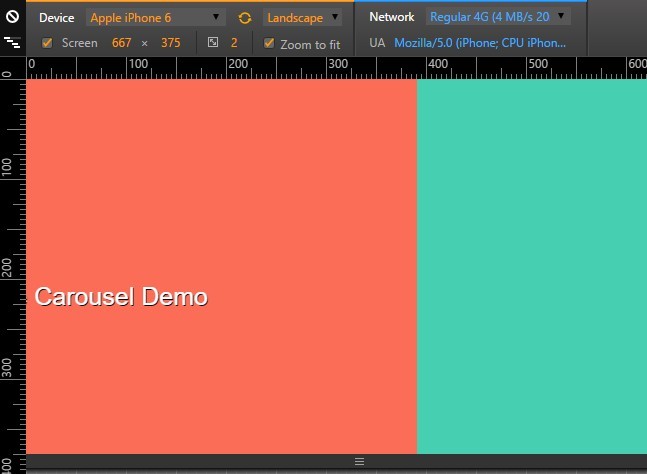647x474 pixels.
Task: Swap screen dimensions with rotate icon
Action: (245, 18)
